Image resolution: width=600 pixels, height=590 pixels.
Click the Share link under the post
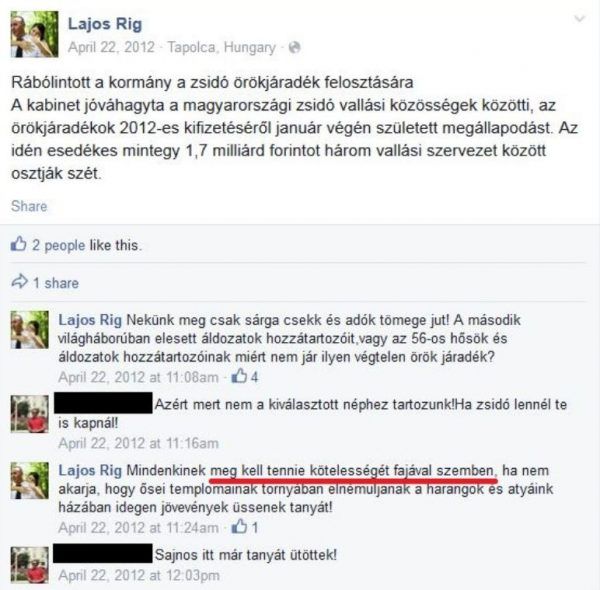point(29,206)
